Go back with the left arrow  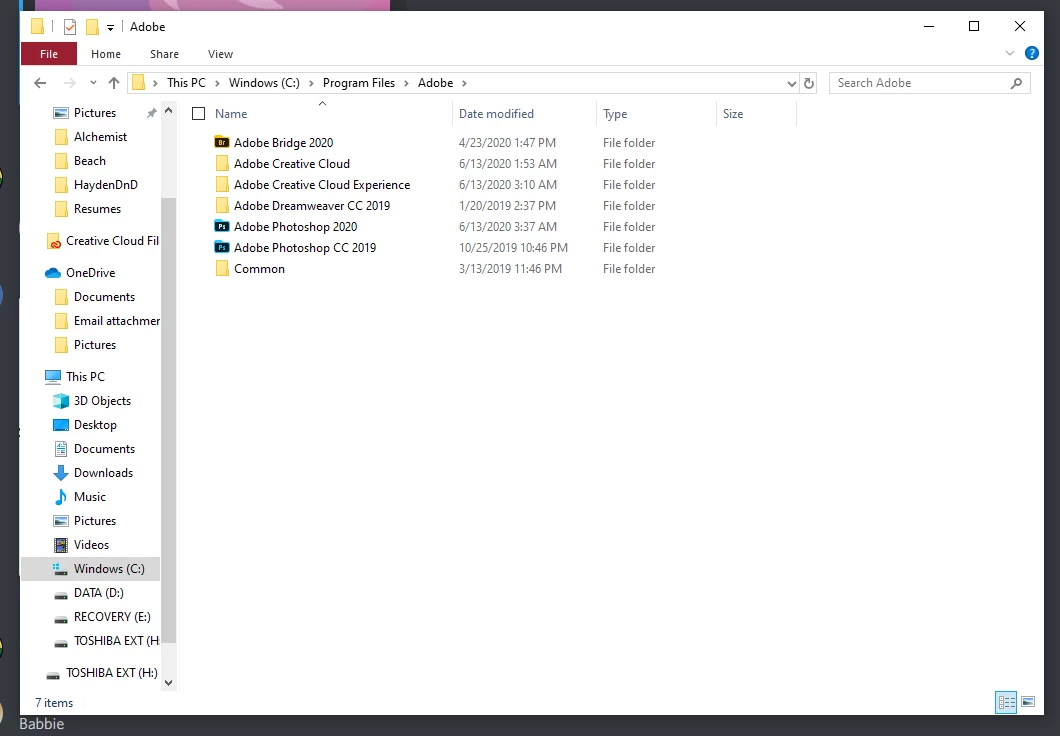pos(41,83)
